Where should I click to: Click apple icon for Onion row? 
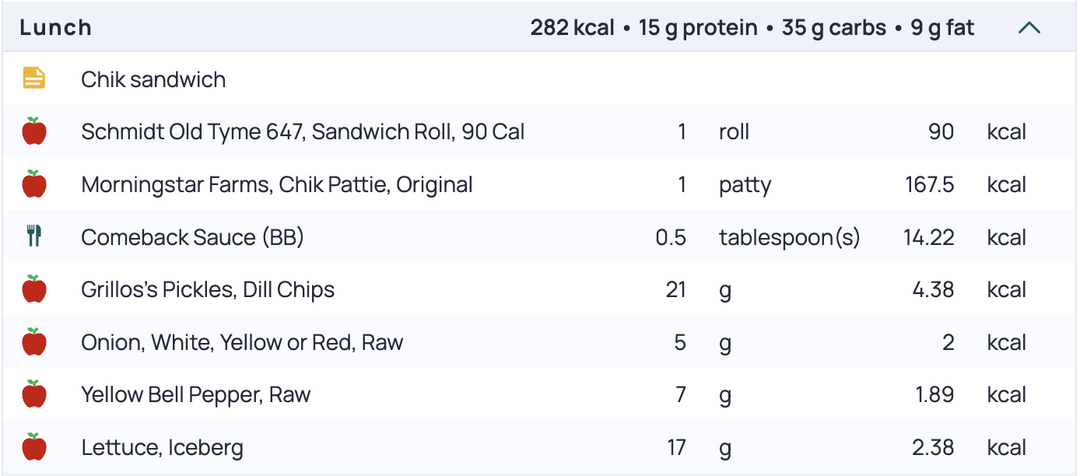coord(34,342)
